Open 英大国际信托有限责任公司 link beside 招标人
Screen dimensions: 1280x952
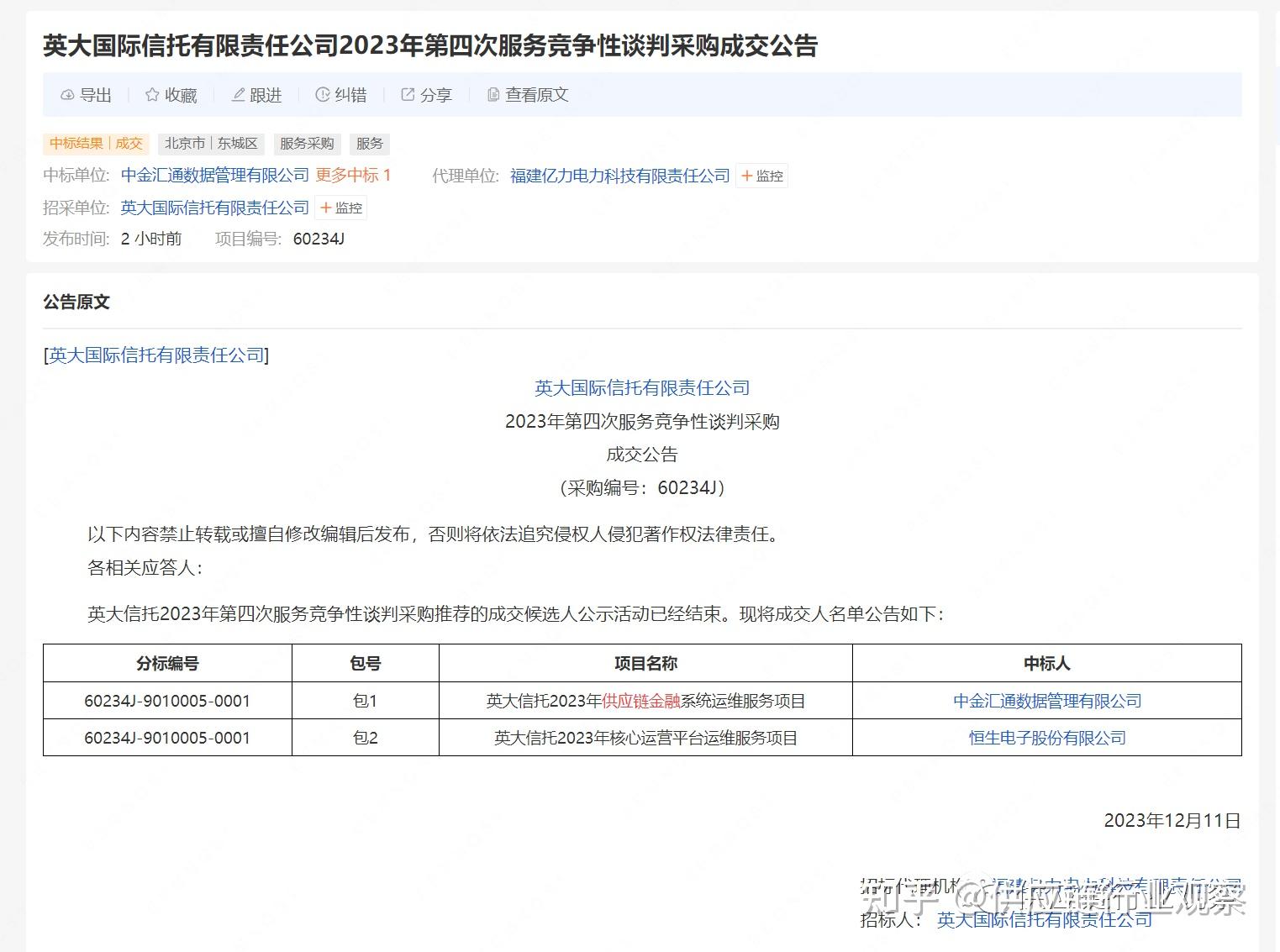point(1045,920)
